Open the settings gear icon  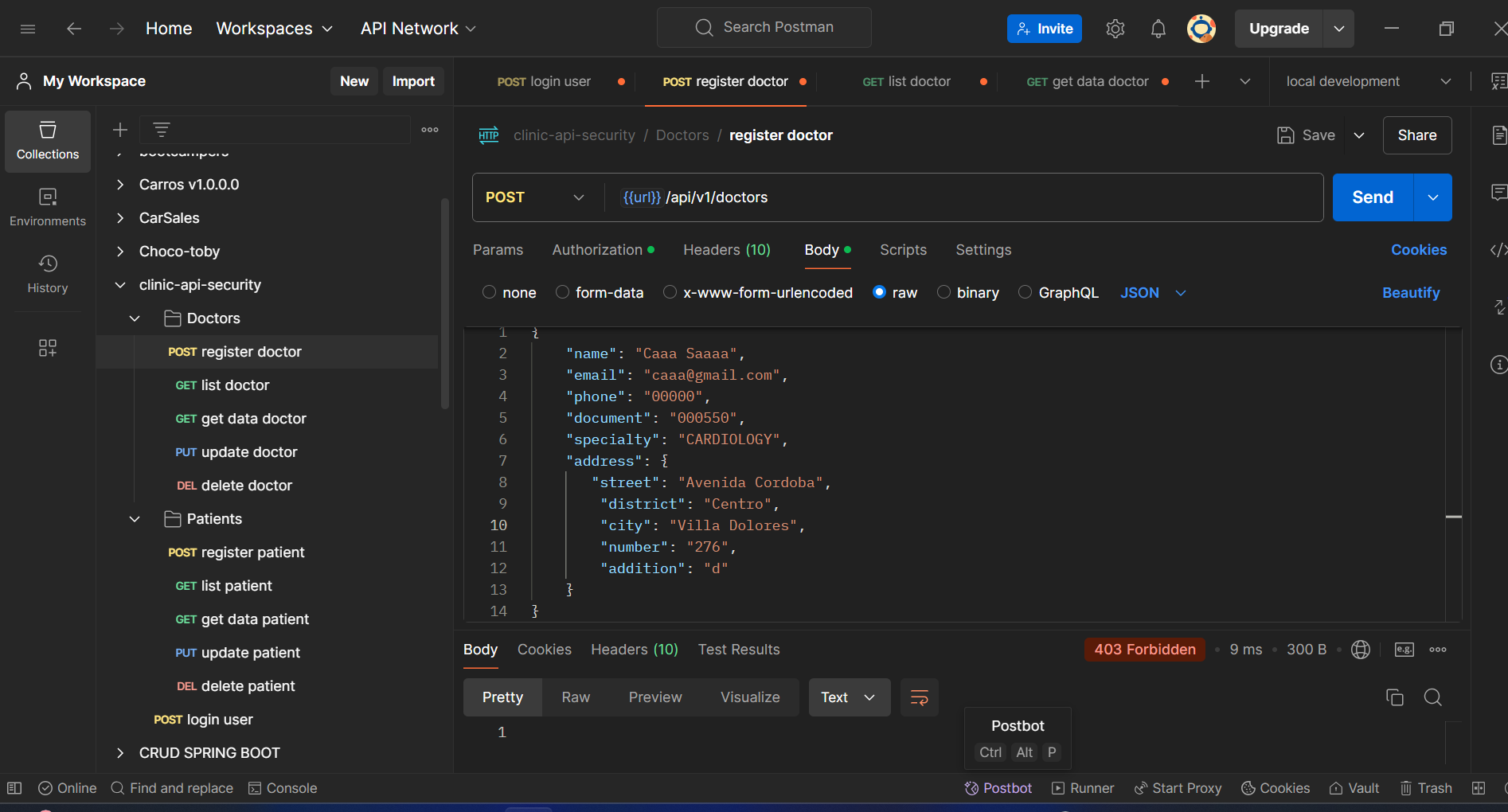click(1115, 29)
